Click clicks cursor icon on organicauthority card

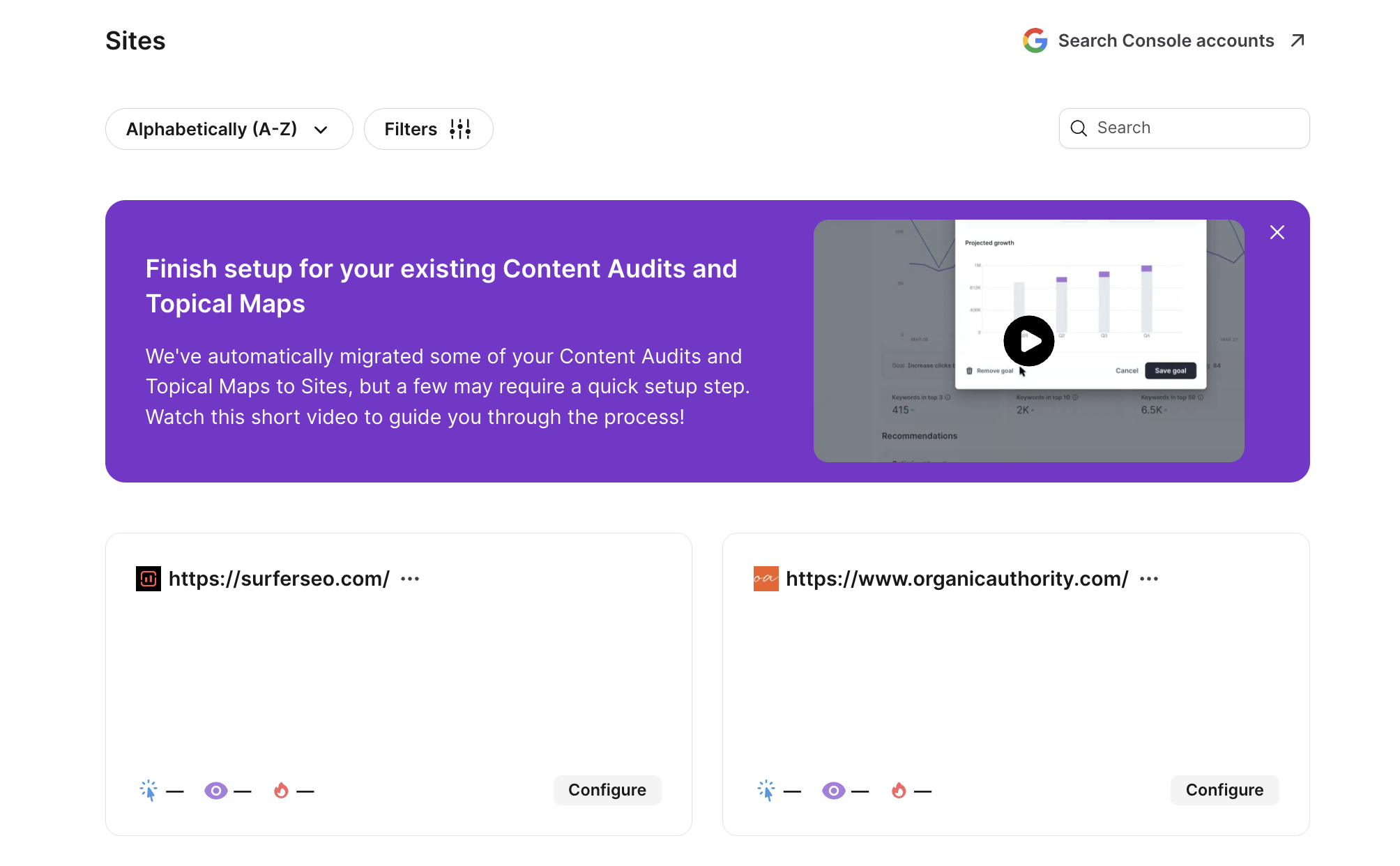coord(766,790)
